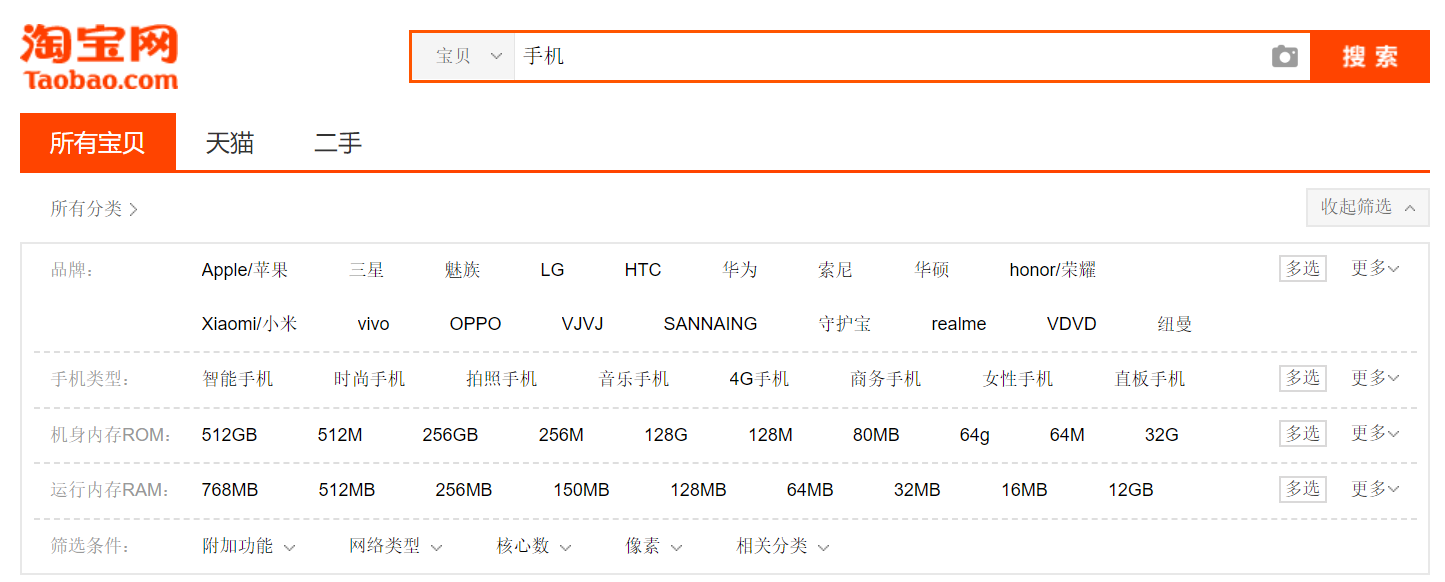Filter by brand SANNAING

[710, 324]
